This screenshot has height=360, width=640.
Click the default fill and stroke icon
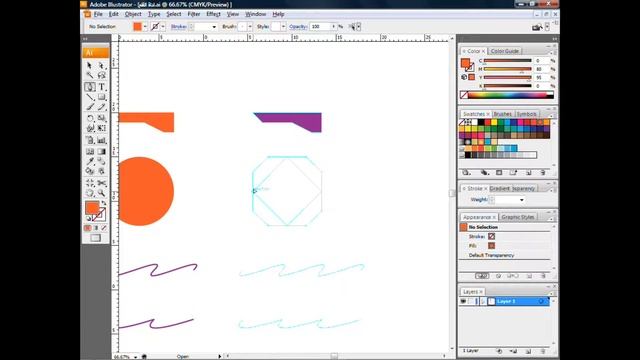(x=88, y=218)
